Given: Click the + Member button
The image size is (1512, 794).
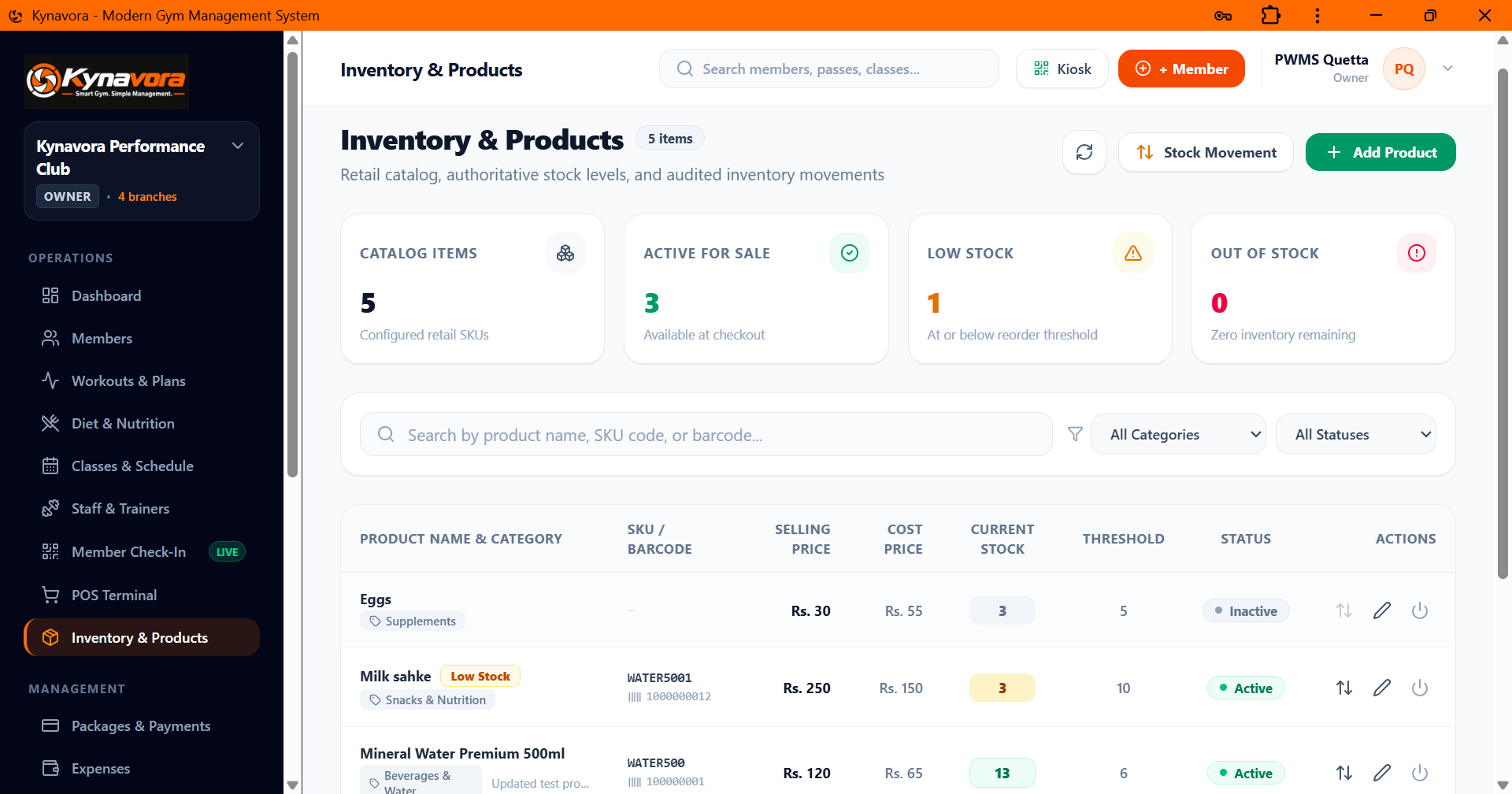Looking at the screenshot, I should (x=1181, y=69).
